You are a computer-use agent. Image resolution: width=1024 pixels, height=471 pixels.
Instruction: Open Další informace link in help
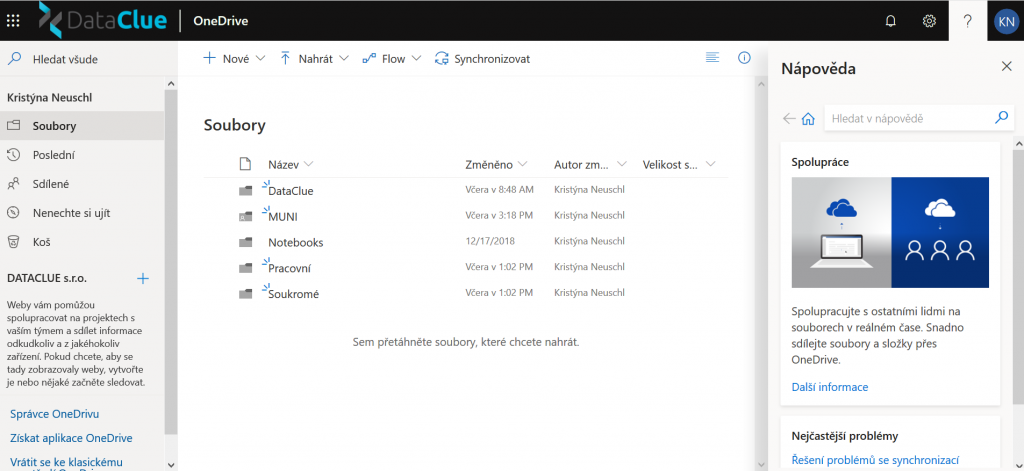[829, 387]
